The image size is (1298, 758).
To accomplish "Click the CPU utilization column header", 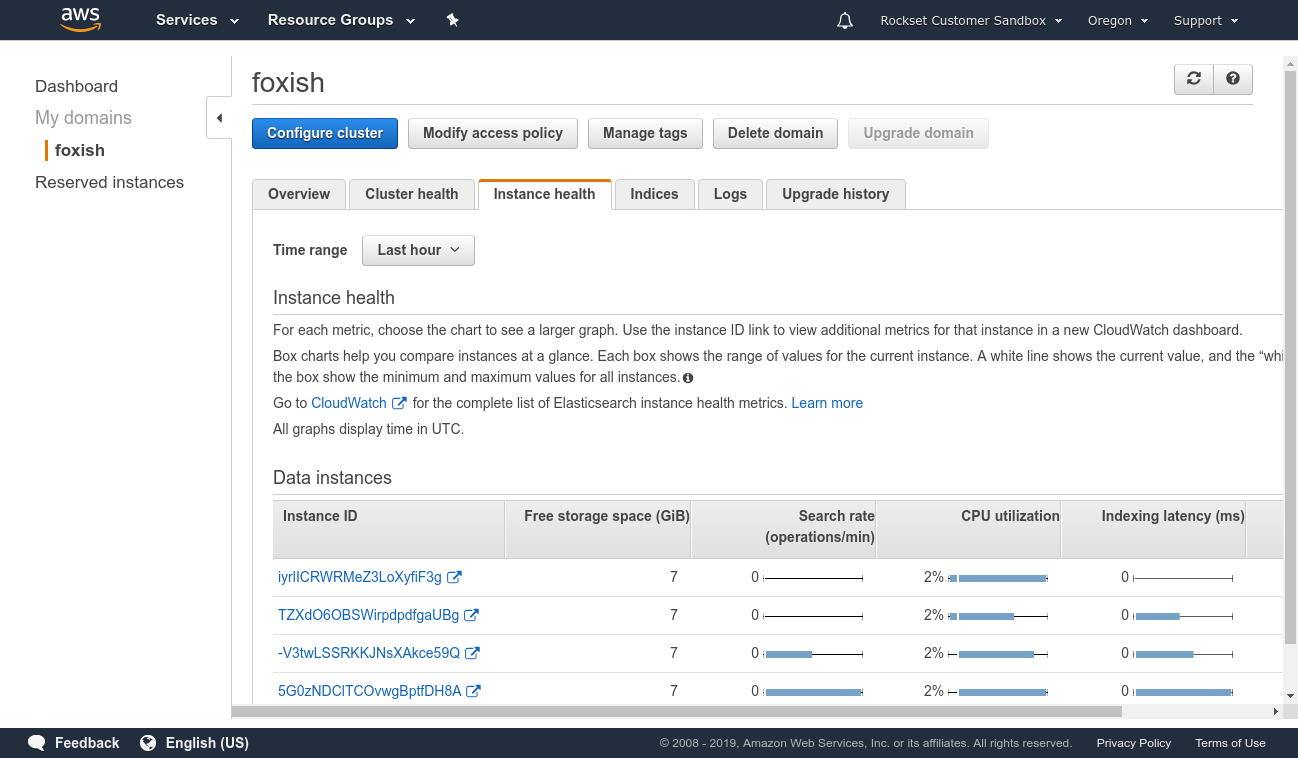I will point(968,529).
